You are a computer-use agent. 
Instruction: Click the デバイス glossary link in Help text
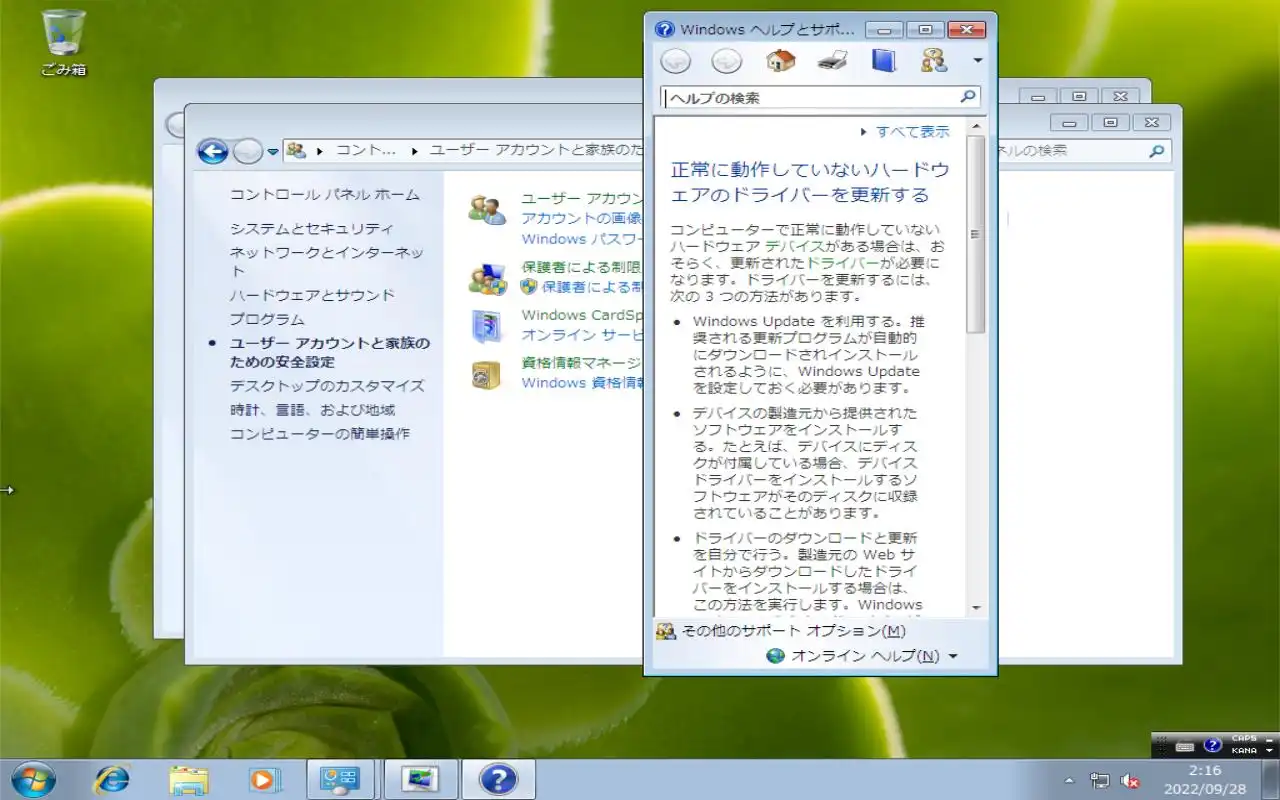[x=795, y=245]
